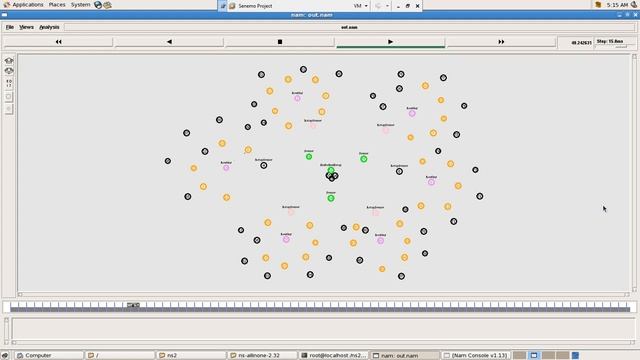Open the VM dropdown in the Senemo Project toolbar
The height and width of the screenshot is (360, 640).
click(360, 6)
